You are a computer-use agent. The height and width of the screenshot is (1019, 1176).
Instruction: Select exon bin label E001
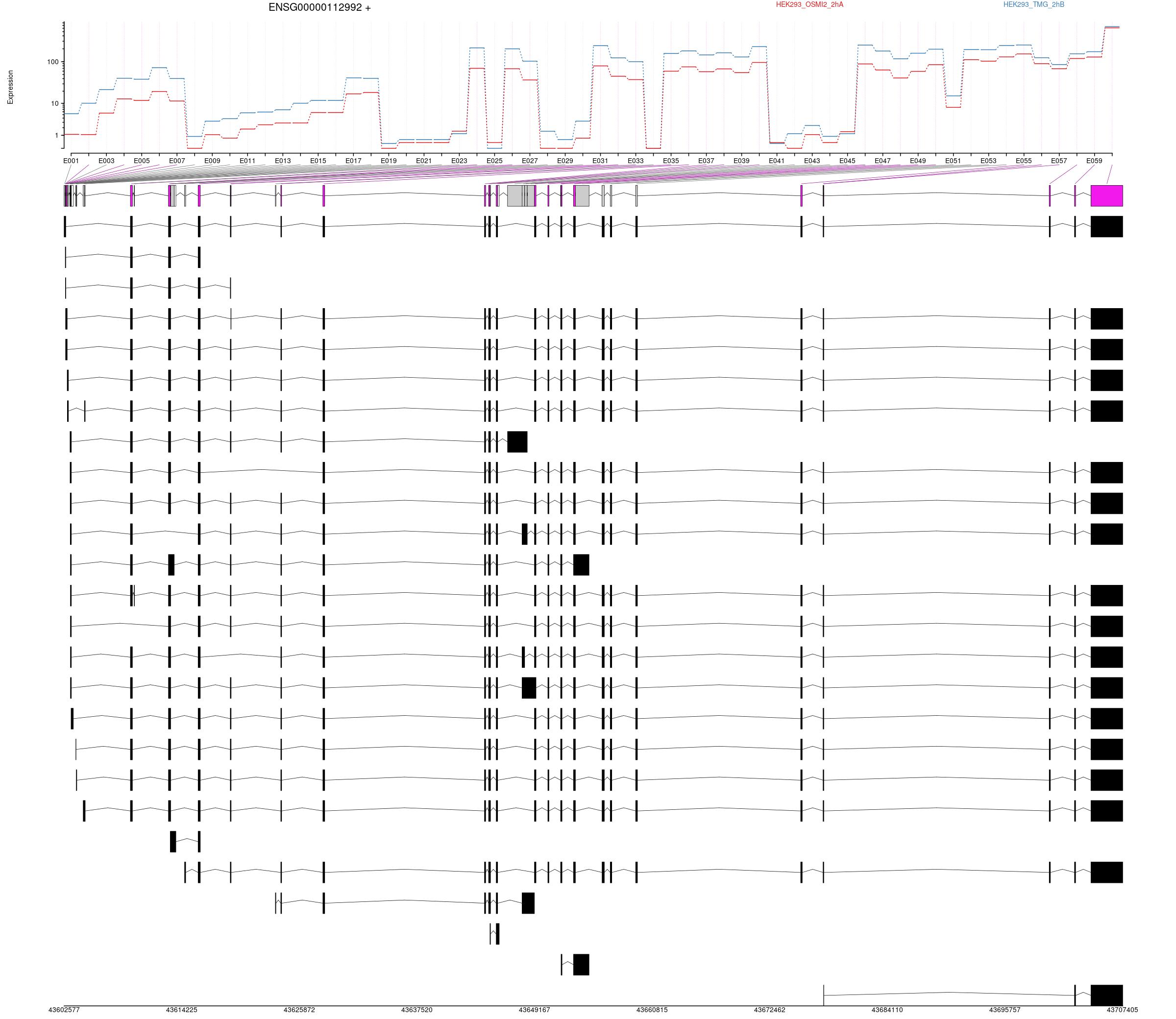coord(71,161)
